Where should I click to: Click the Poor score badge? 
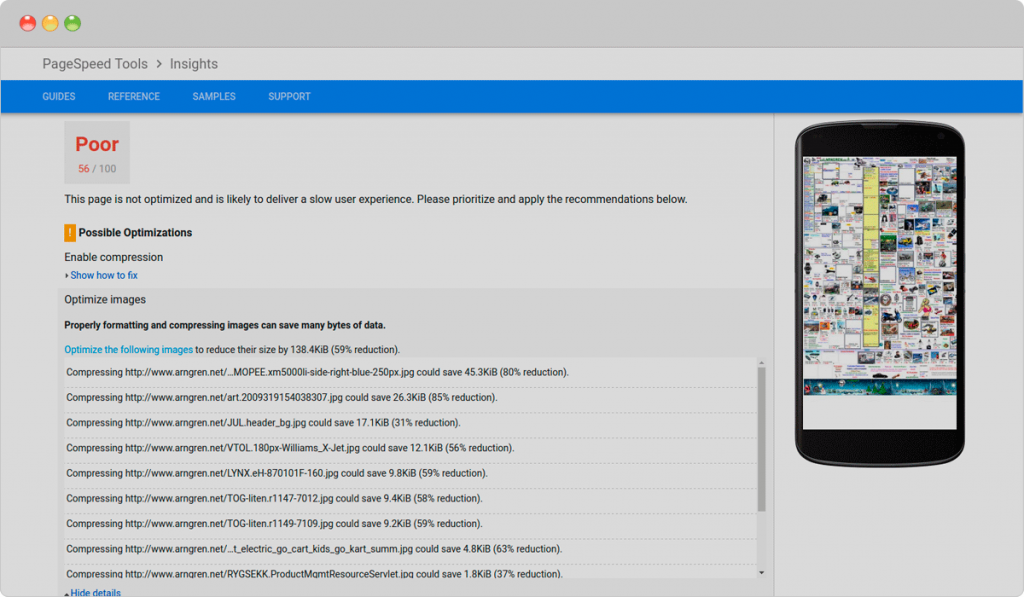click(97, 152)
